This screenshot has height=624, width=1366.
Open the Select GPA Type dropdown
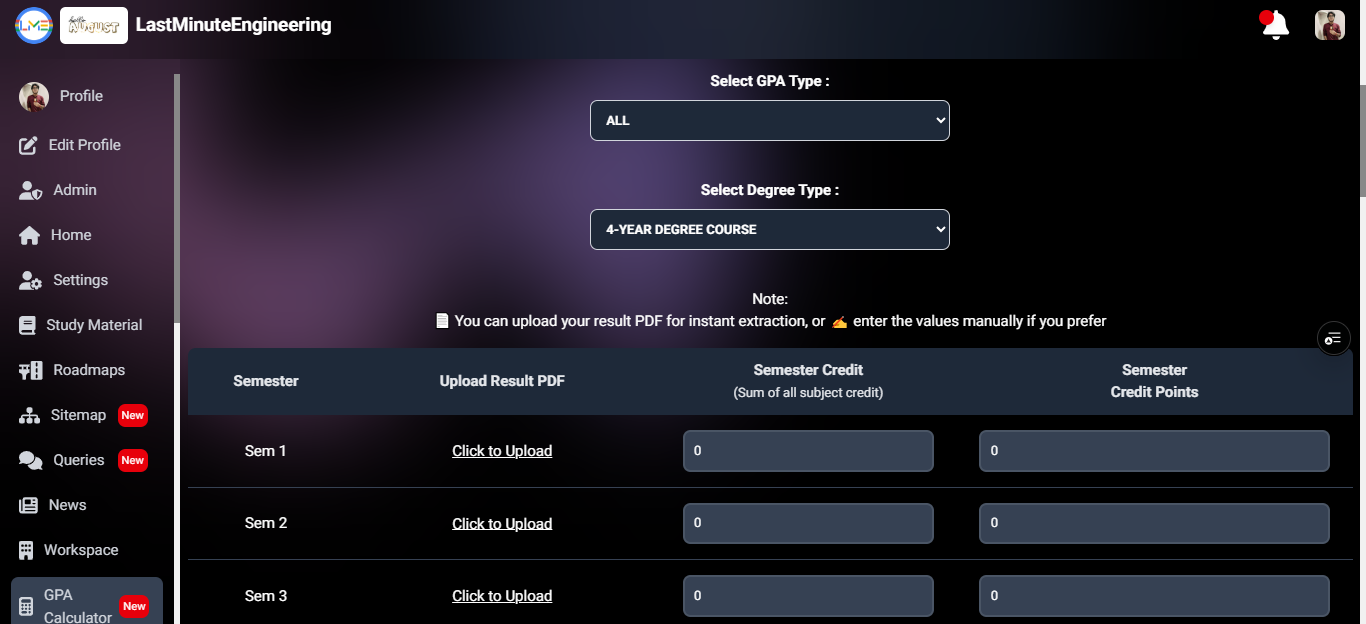tap(769, 120)
